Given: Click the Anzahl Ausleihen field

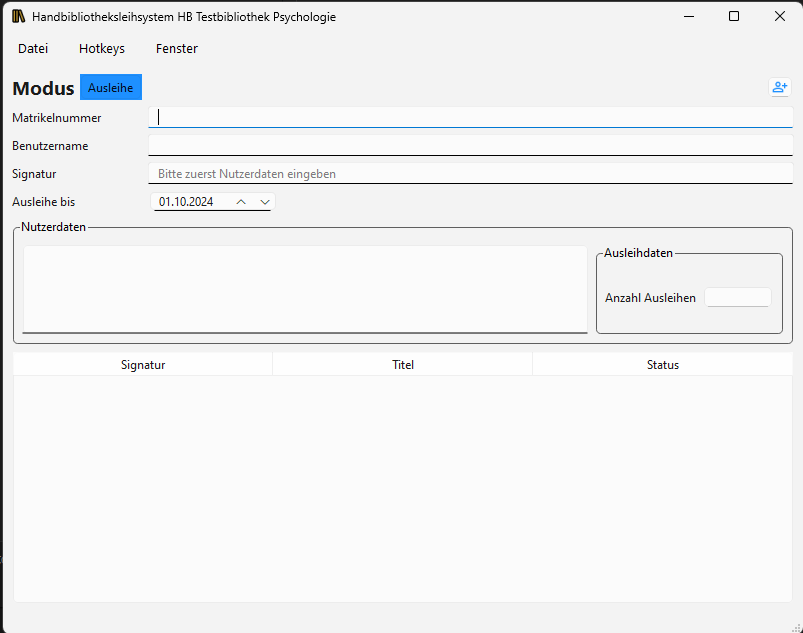Looking at the screenshot, I should 737,298.
